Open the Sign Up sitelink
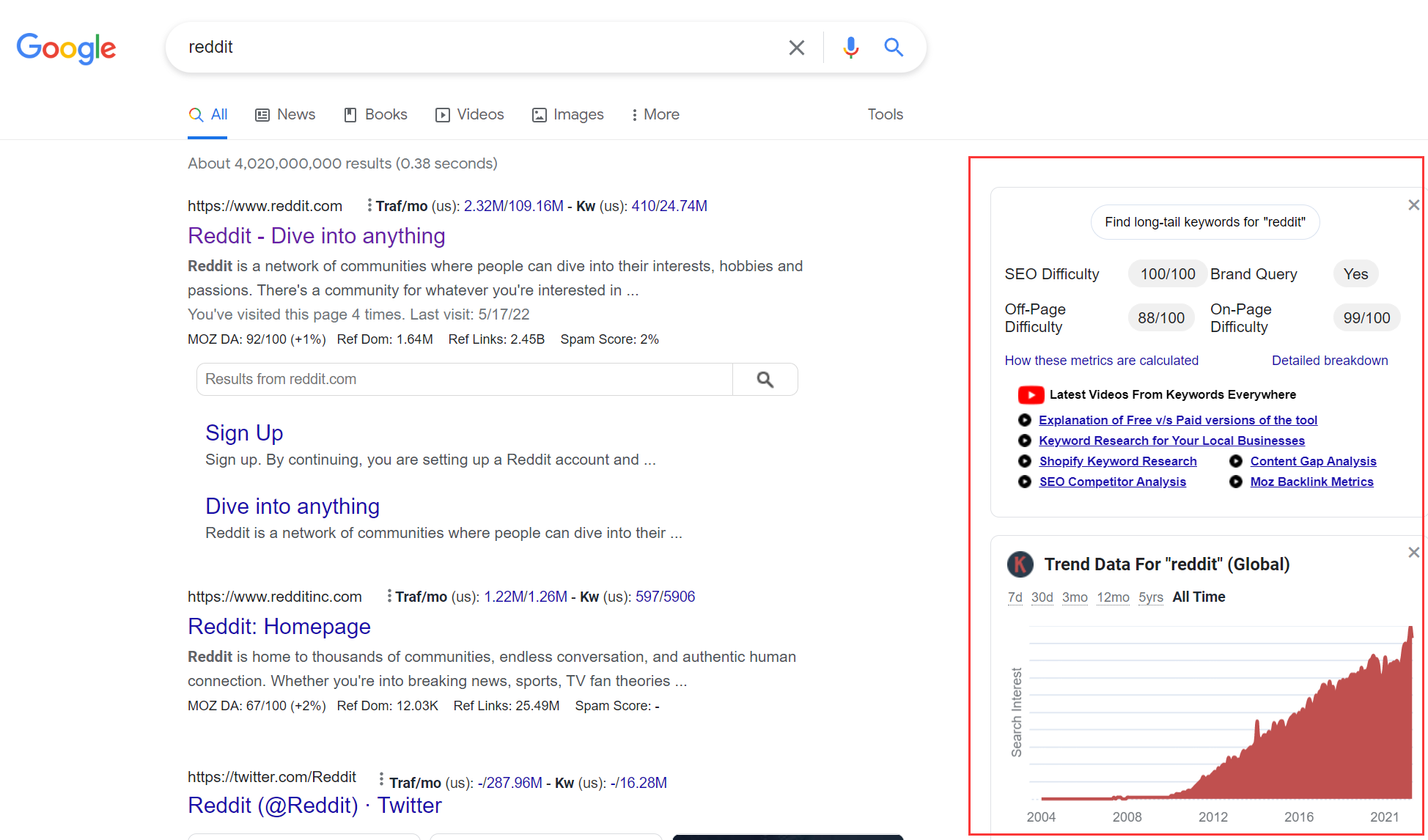The image size is (1428, 840). coord(244,433)
